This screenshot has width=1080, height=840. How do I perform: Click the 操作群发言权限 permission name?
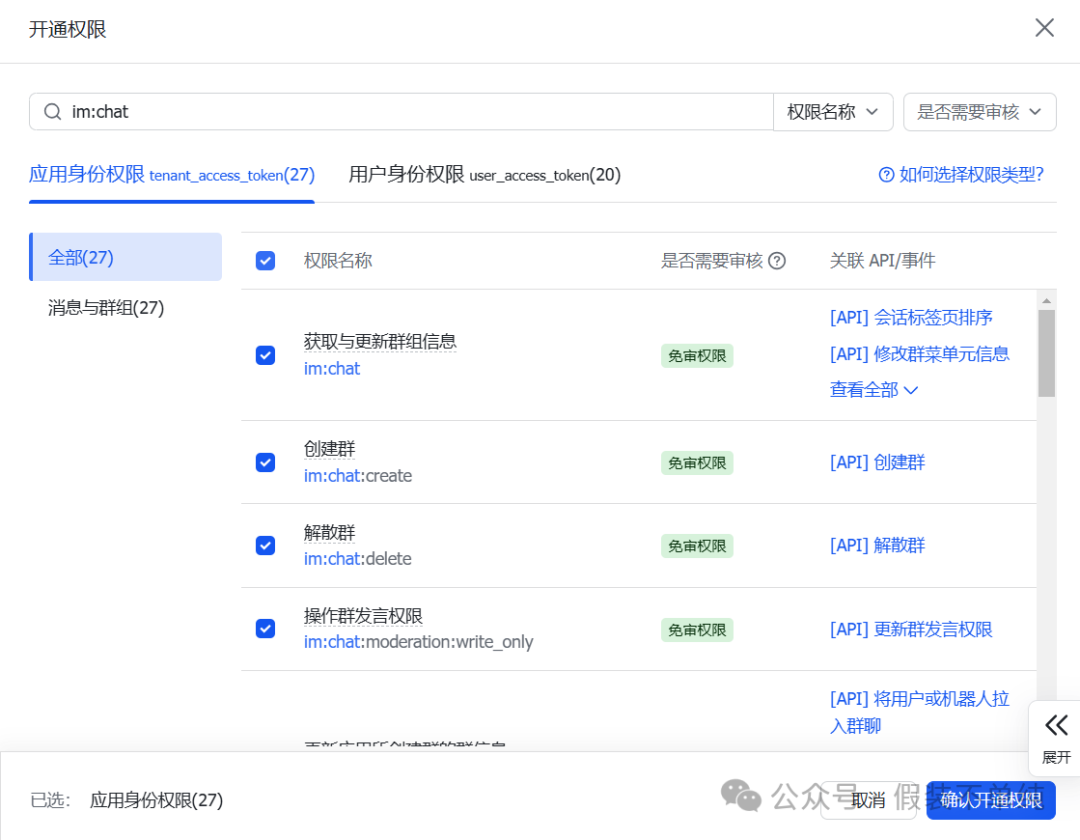click(x=363, y=616)
